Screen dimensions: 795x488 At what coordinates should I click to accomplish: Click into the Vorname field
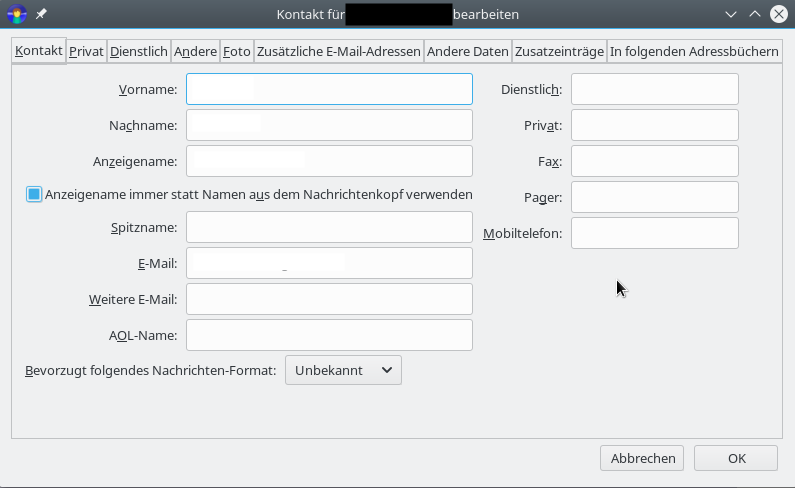pos(329,89)
